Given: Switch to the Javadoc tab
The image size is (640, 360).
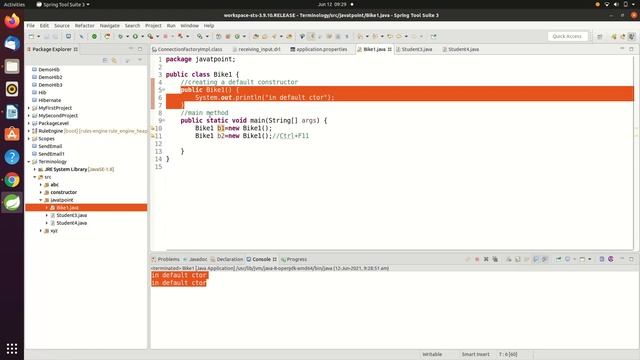Looking at the screenshot, I should coord(195,259).
